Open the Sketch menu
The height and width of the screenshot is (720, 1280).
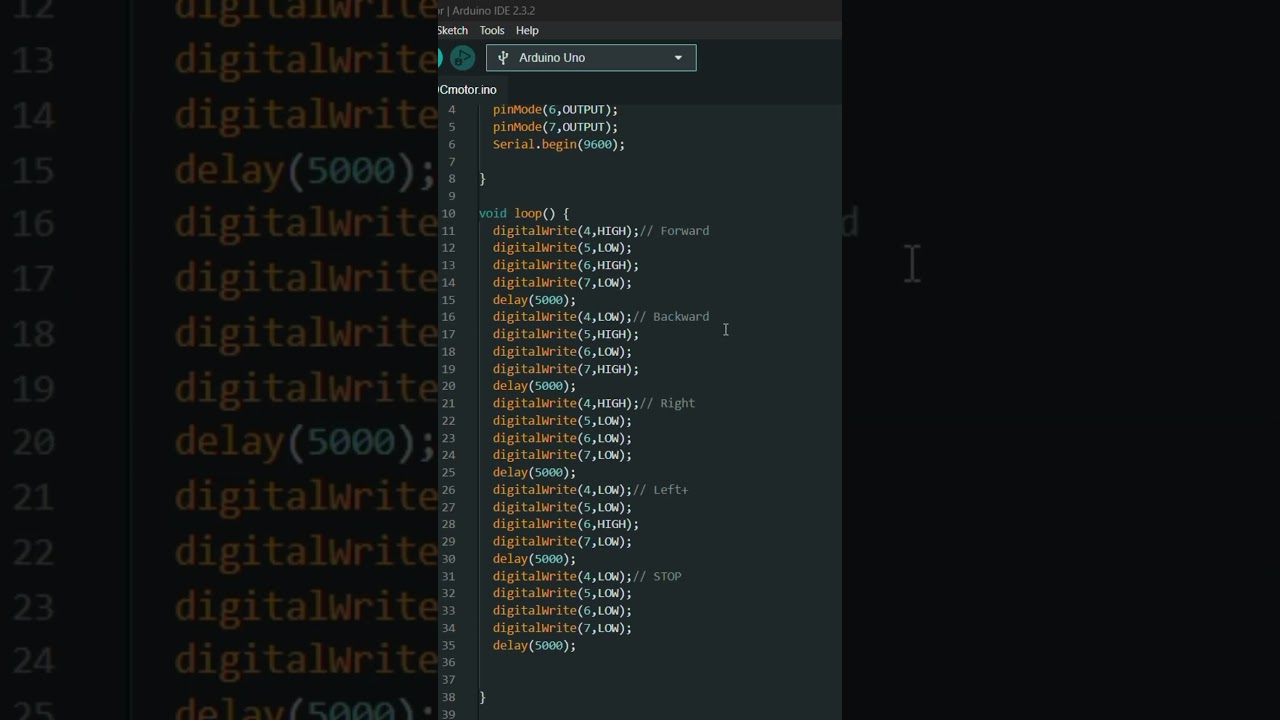452,30
